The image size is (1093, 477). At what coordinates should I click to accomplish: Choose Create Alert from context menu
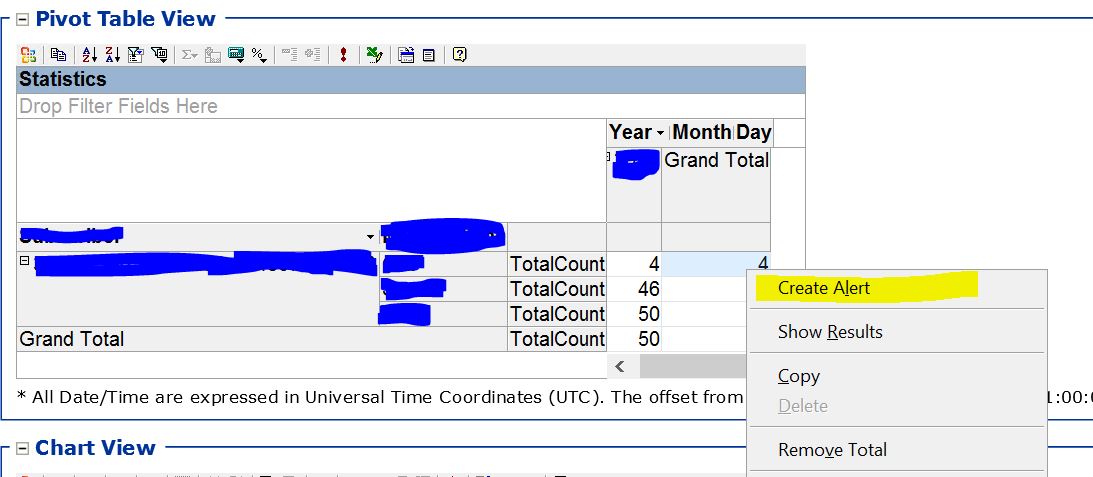click(x=824, y=288)
